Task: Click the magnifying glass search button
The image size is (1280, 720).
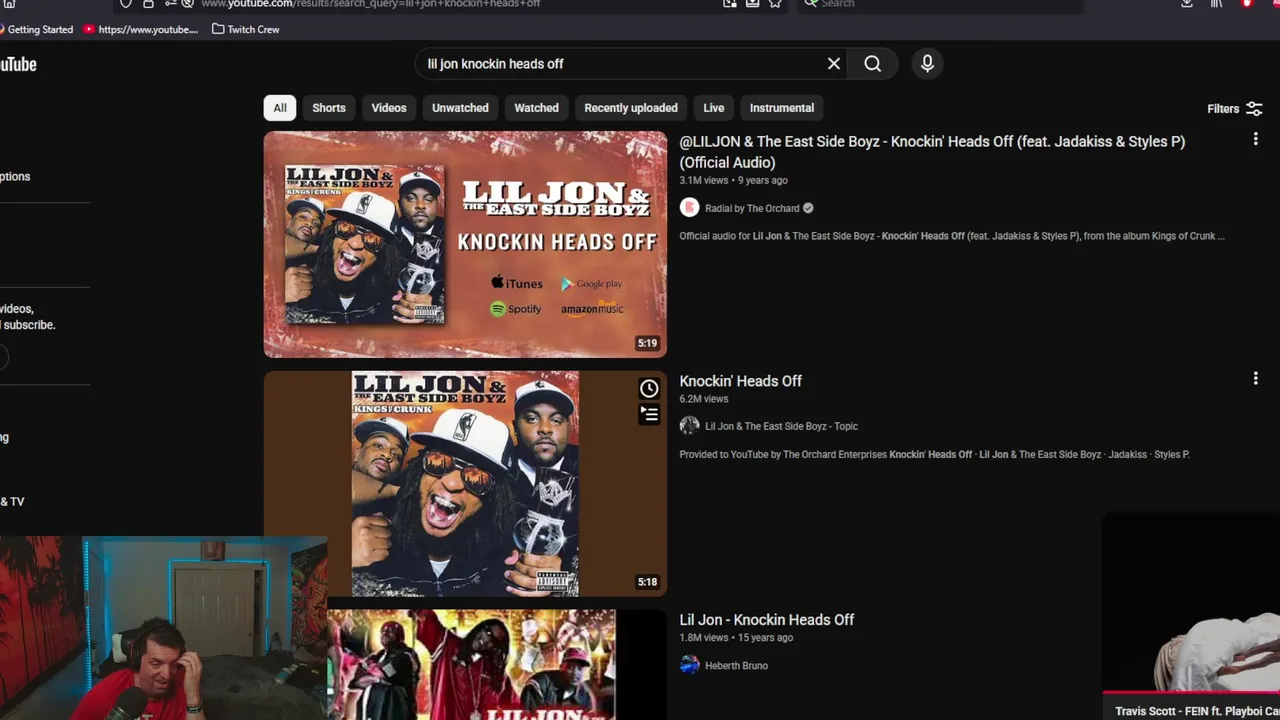Action: point(873,64)
